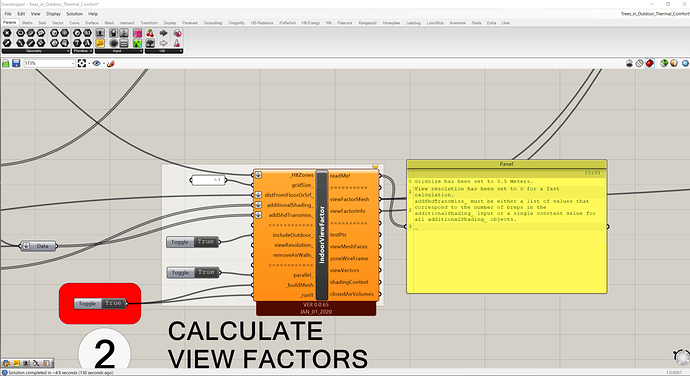Open the Solution menu

pos(74,14)
